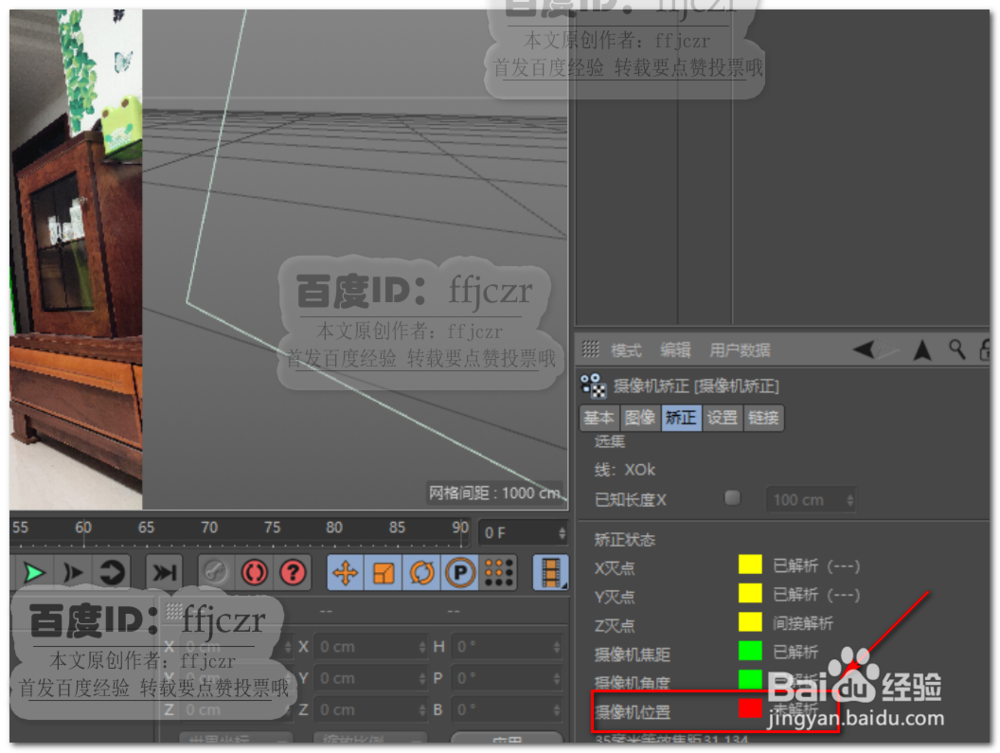Click the stepper arrows of the 100 cm field
Viewport: 1000px width, 753px height.
[849, 500]
